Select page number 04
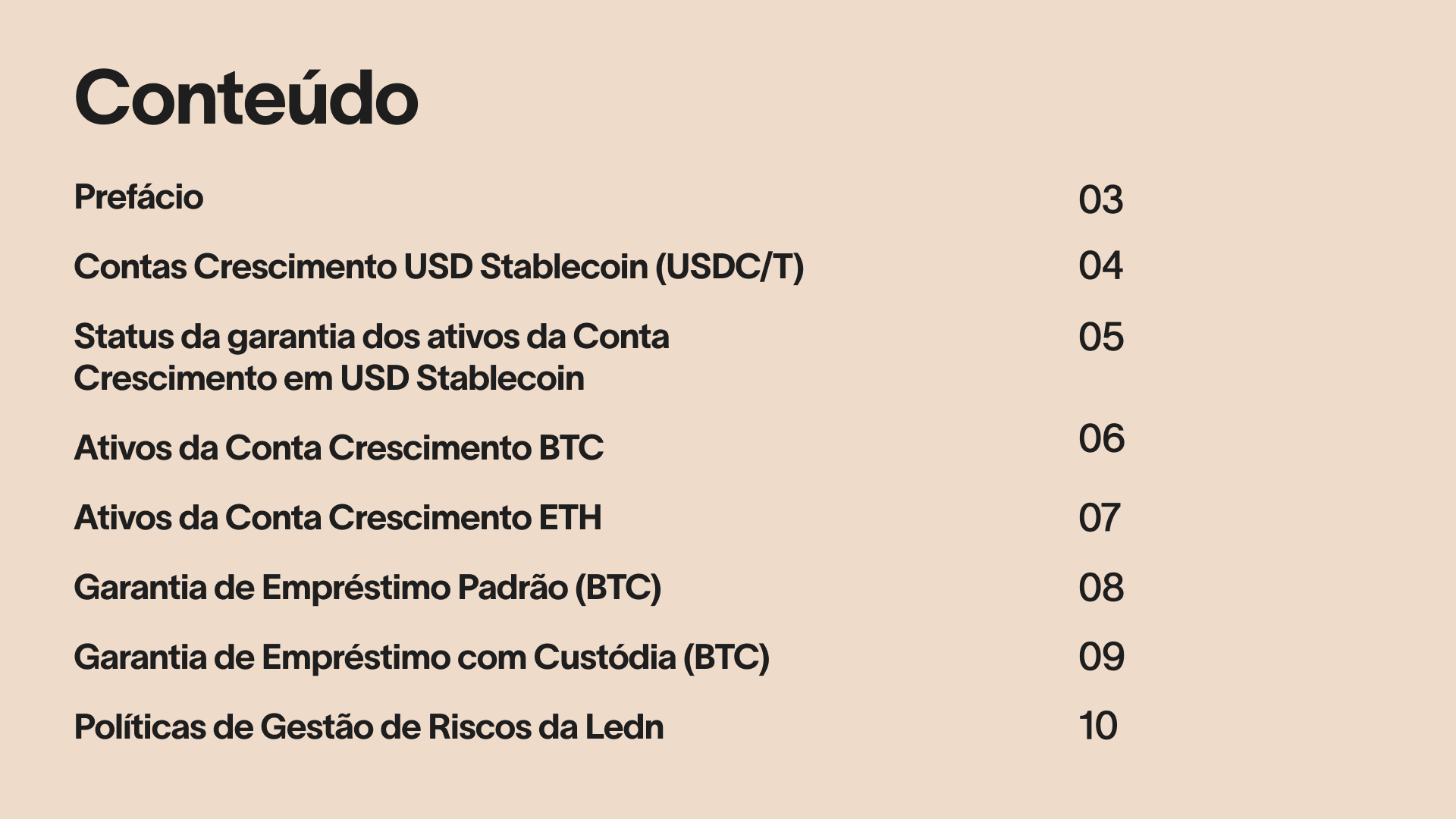Viewport: 1456px width, 819px height. pos(1101,266)
